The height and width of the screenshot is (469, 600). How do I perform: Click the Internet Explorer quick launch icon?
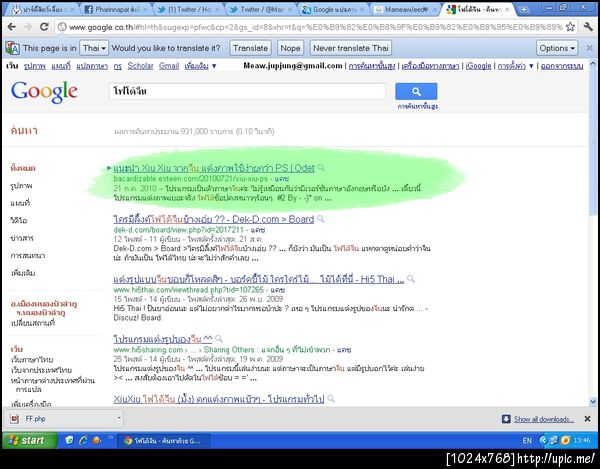(x=83, y=440)
